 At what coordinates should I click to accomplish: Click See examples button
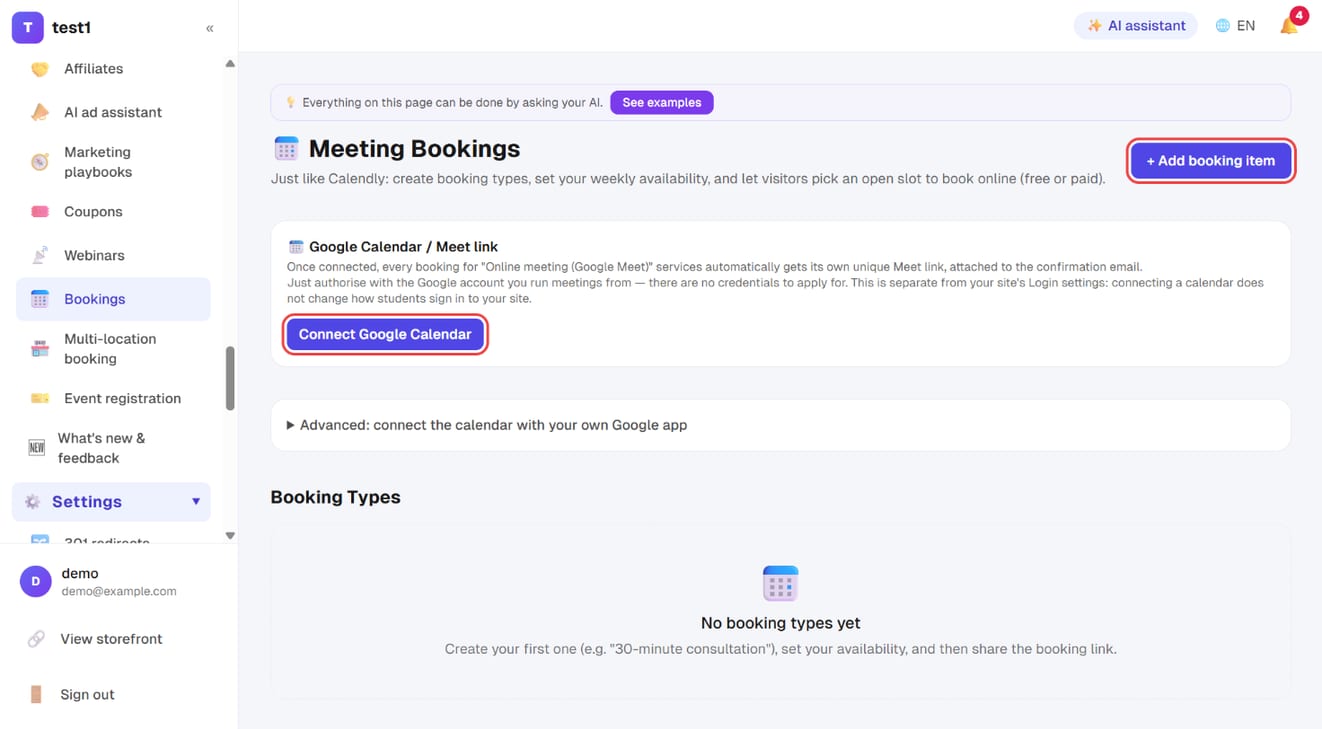tap(661, 102)
